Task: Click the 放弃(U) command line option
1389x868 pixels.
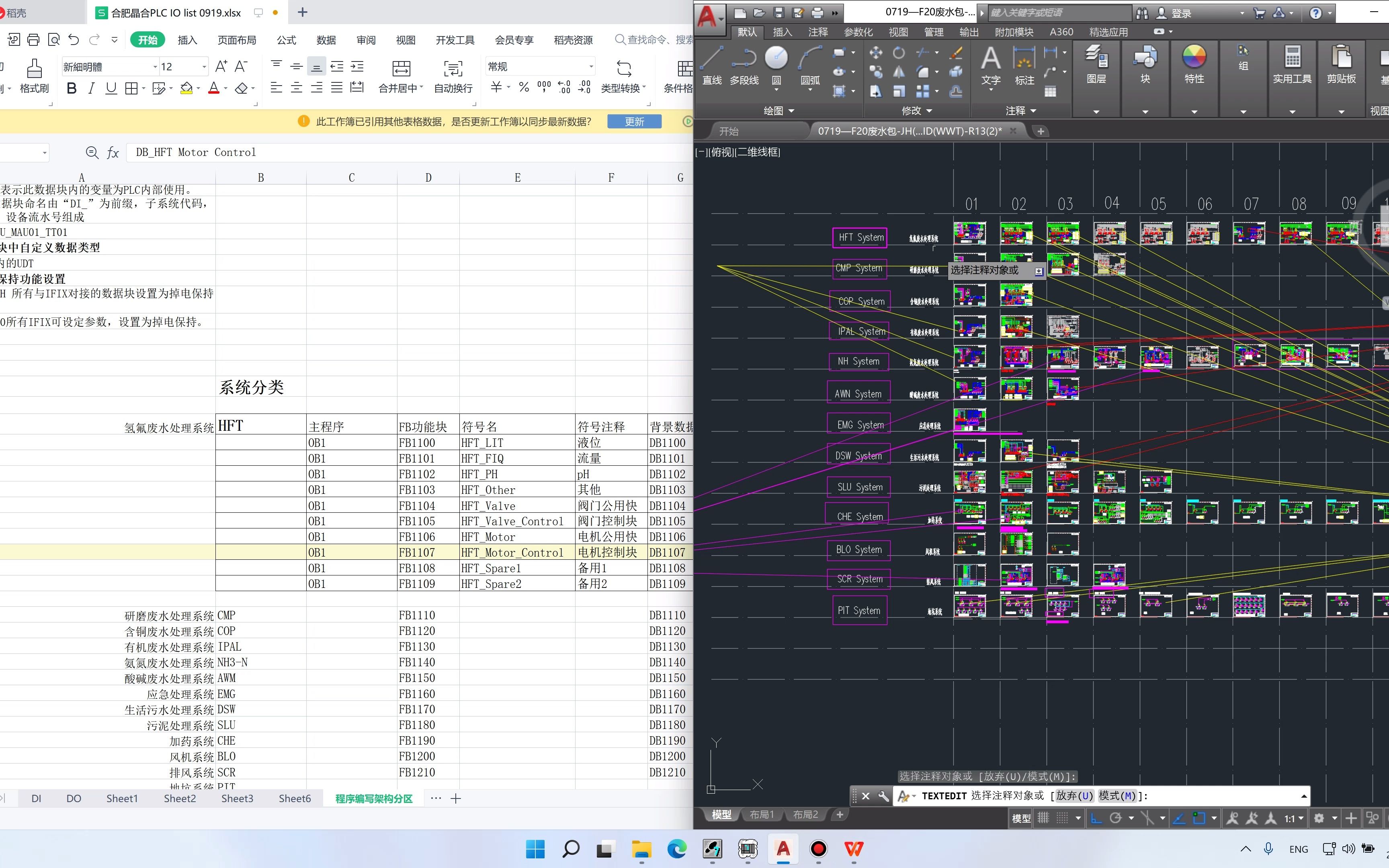Action: pyautogui.click(x=1074, y=796)
